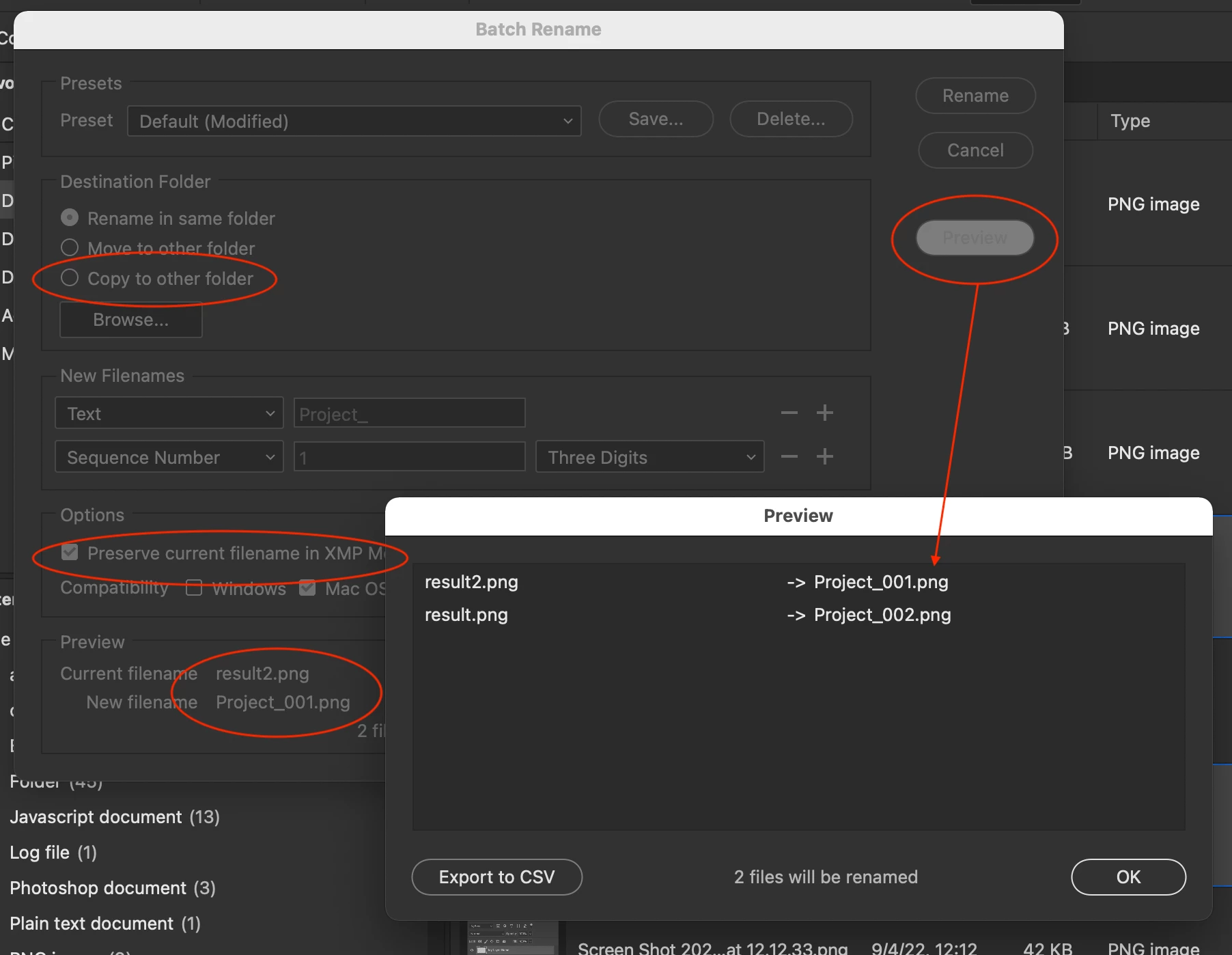Click the Type column header
Screen dimensions: 1232x955
coord(1130,121)
